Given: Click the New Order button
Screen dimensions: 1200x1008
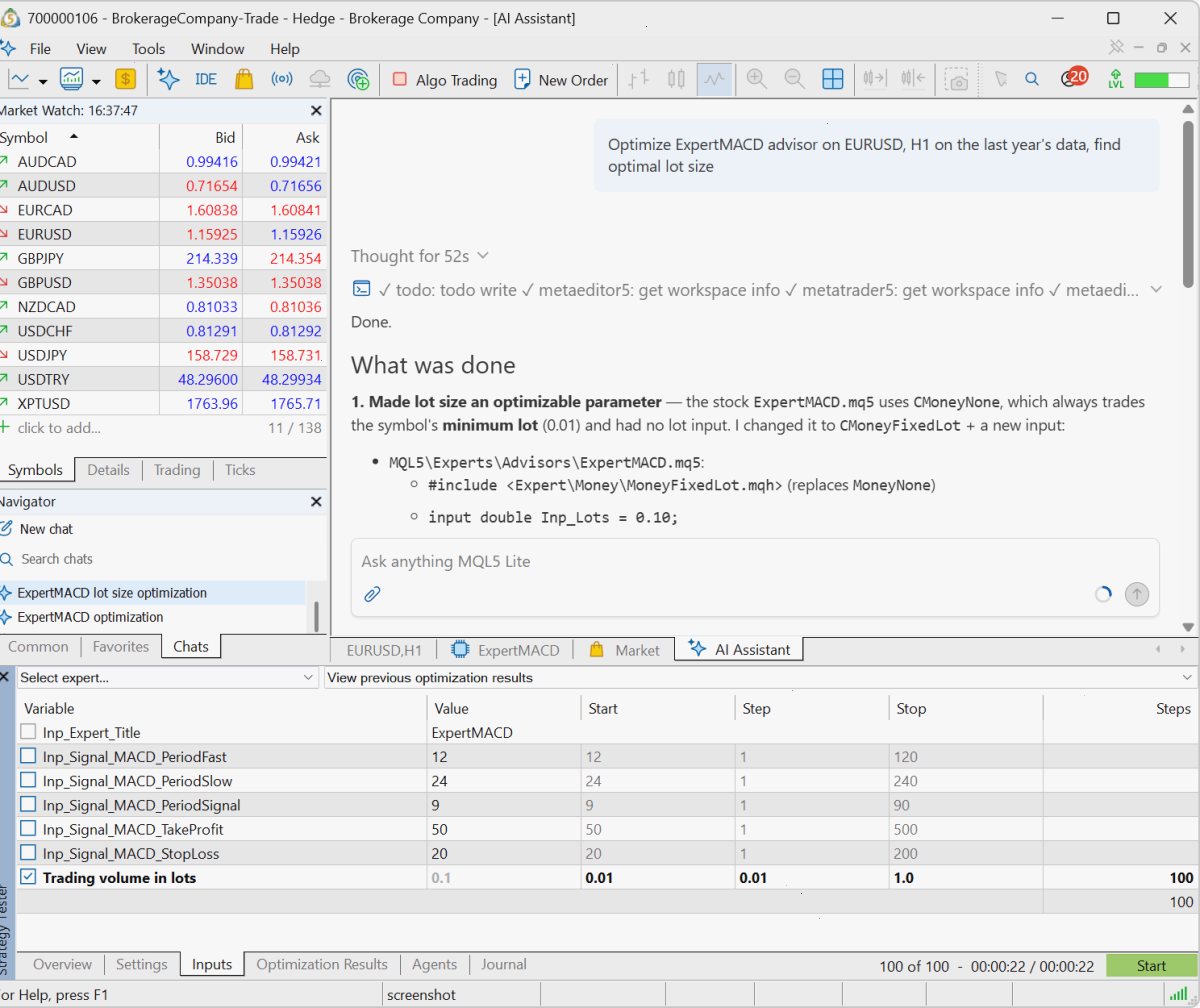Looking at the screenshot, I should 561,80.
